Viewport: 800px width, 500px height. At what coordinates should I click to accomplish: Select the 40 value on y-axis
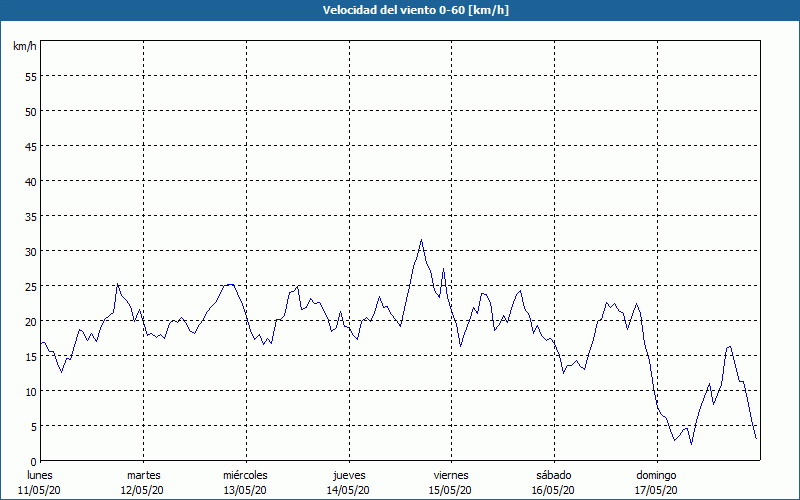coord(31,182)
